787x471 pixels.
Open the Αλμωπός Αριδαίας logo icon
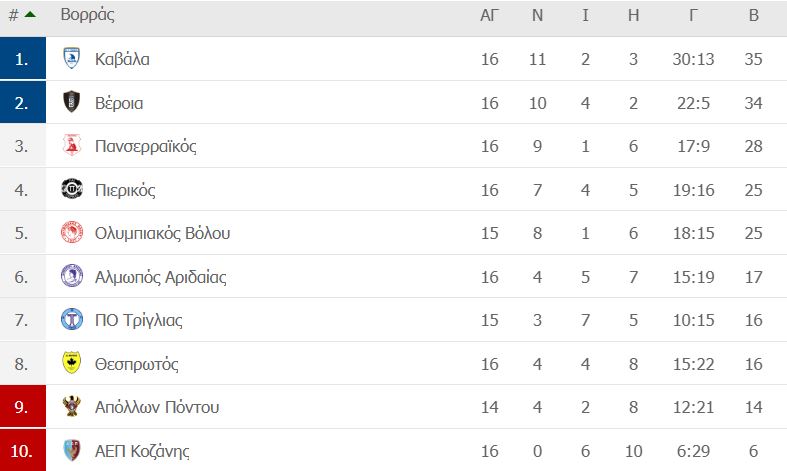(72, 276)
